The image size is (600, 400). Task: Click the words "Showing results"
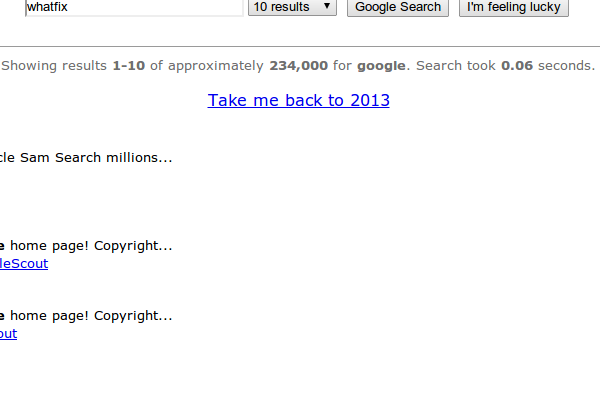54,66
